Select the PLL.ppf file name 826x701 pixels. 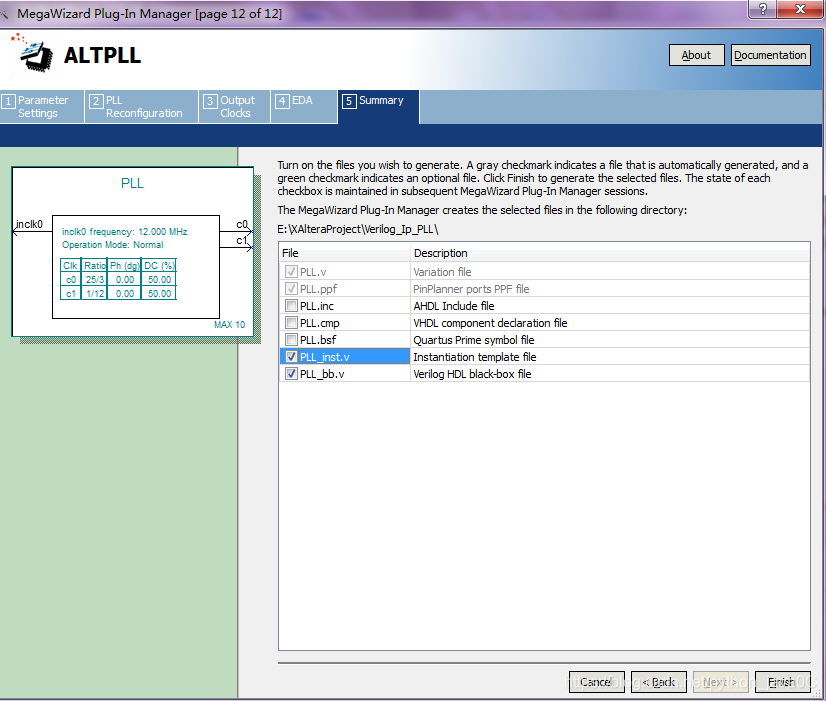click(x=318, y=289)
